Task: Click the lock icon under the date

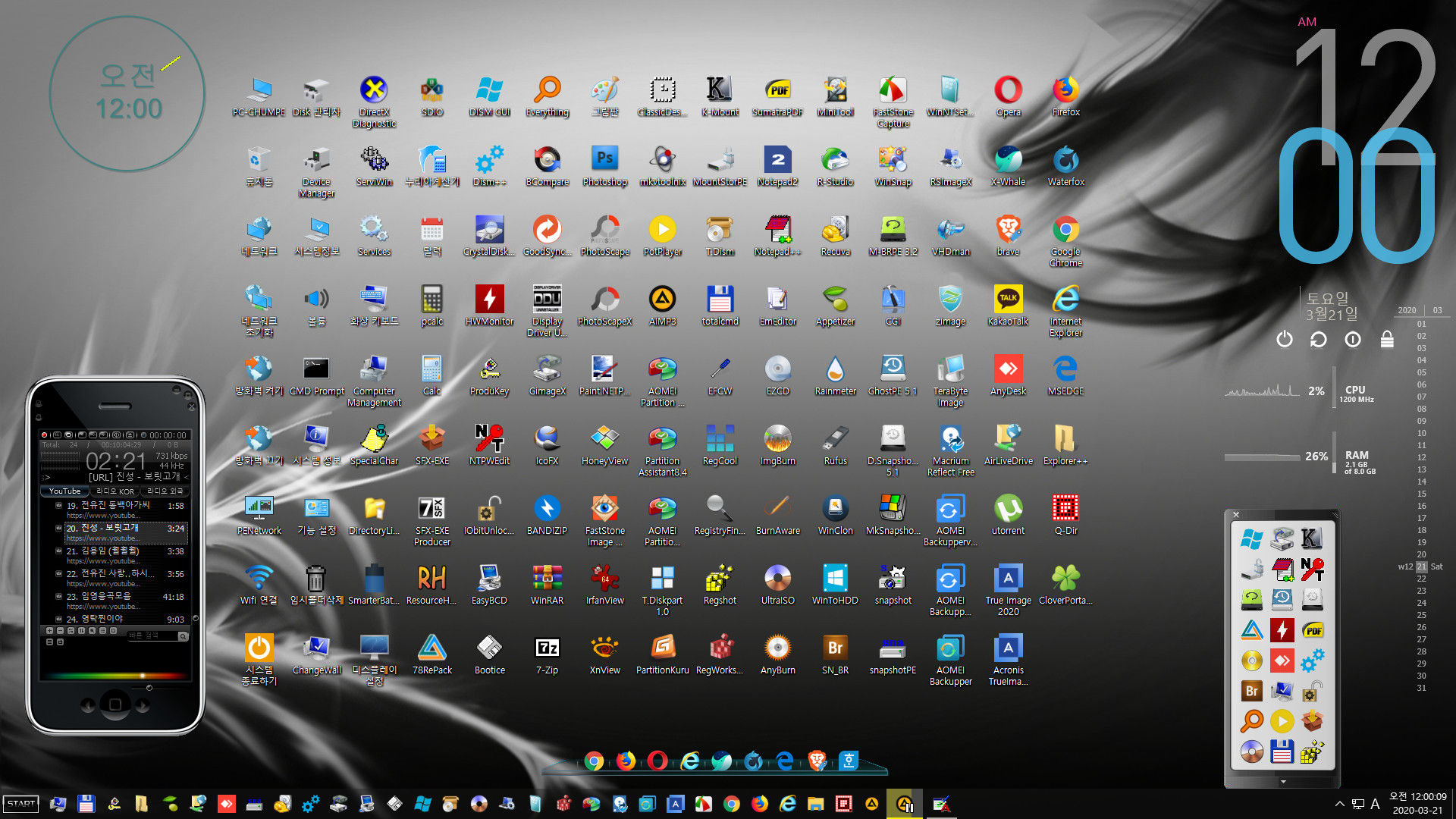Action: [x=1387, y=339]
